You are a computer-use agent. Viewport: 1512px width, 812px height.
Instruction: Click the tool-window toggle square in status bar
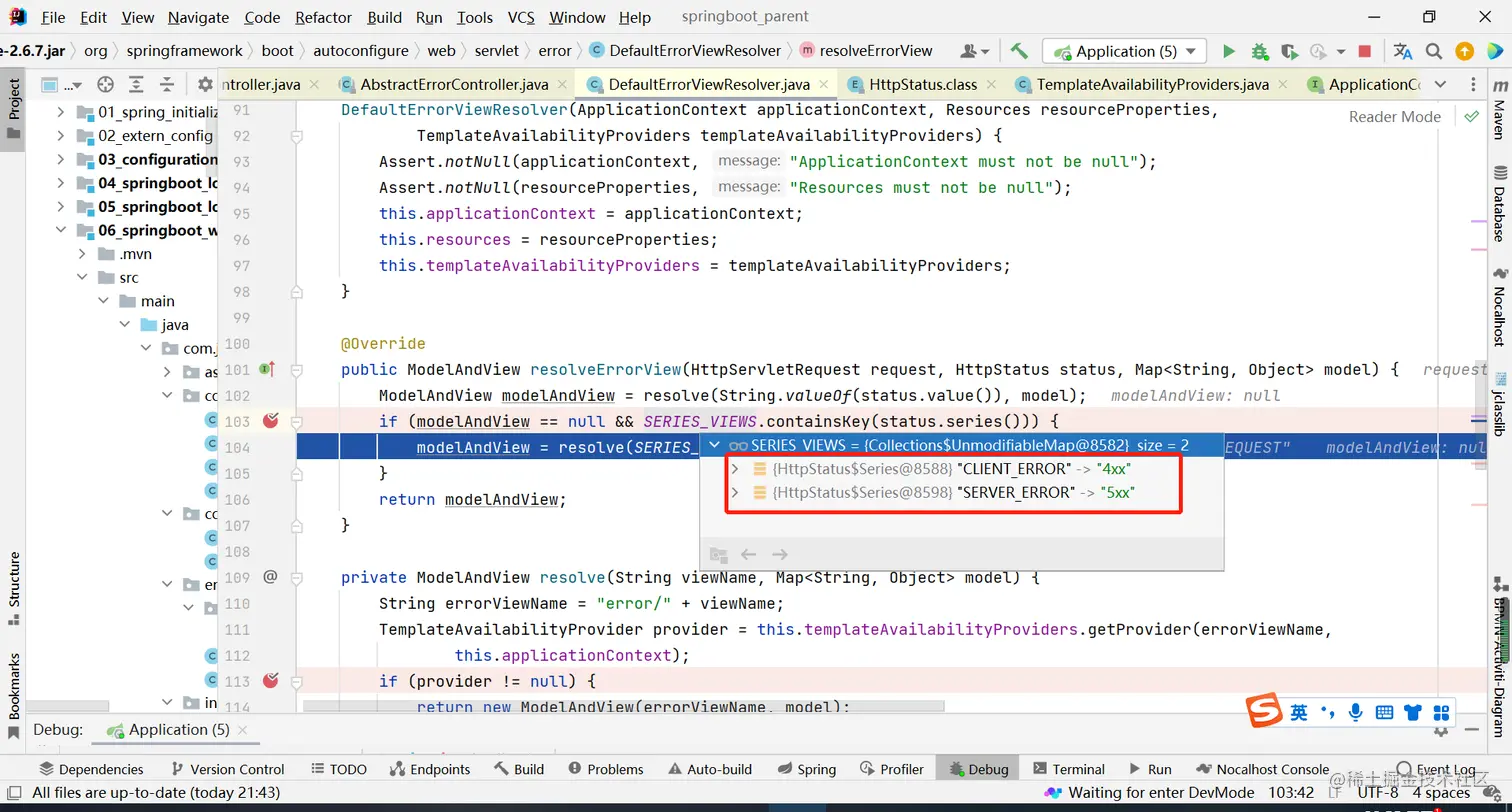pyautogui.click(x=13, y=793)
